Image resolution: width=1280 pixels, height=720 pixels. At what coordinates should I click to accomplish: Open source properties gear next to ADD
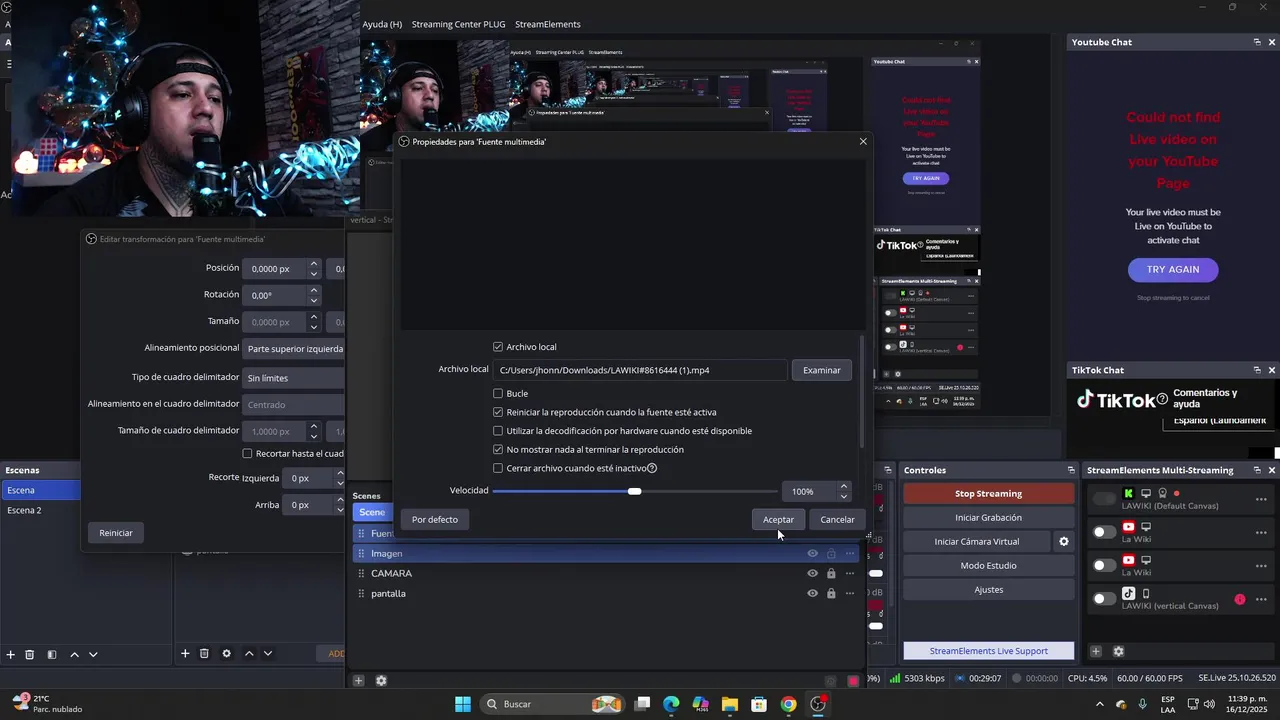tap(226, 653)
